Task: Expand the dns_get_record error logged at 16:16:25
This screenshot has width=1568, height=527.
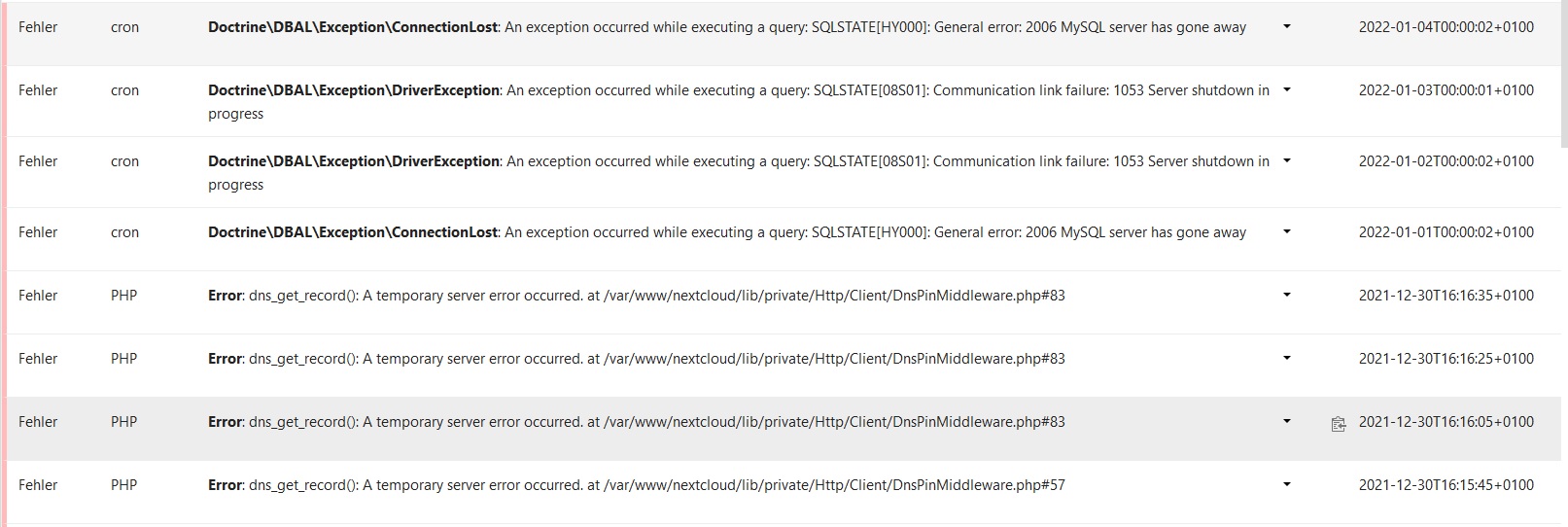Action: pos(1287,358)
